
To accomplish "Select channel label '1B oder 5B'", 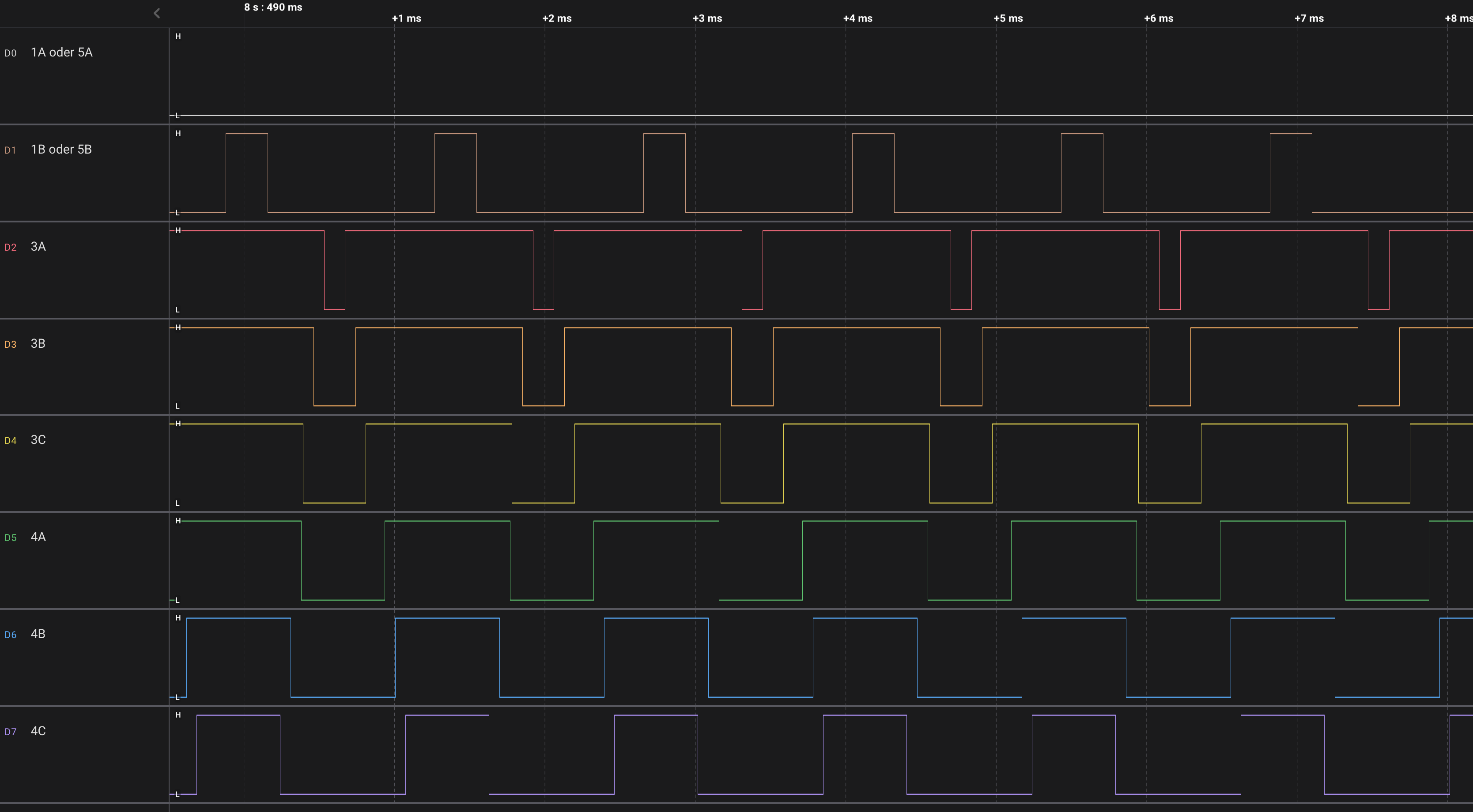I will pos(61,150).
